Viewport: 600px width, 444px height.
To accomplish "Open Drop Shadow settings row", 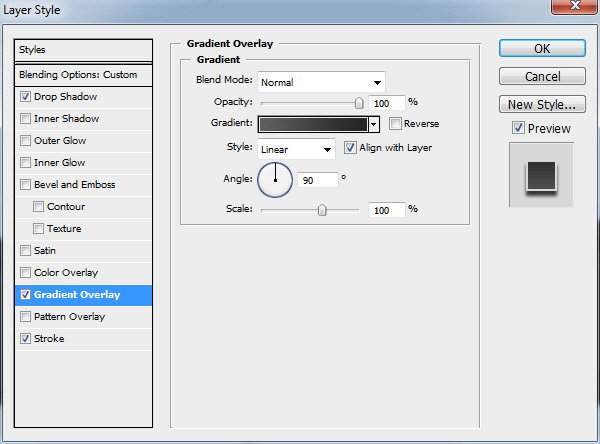I will coord(83,97).
